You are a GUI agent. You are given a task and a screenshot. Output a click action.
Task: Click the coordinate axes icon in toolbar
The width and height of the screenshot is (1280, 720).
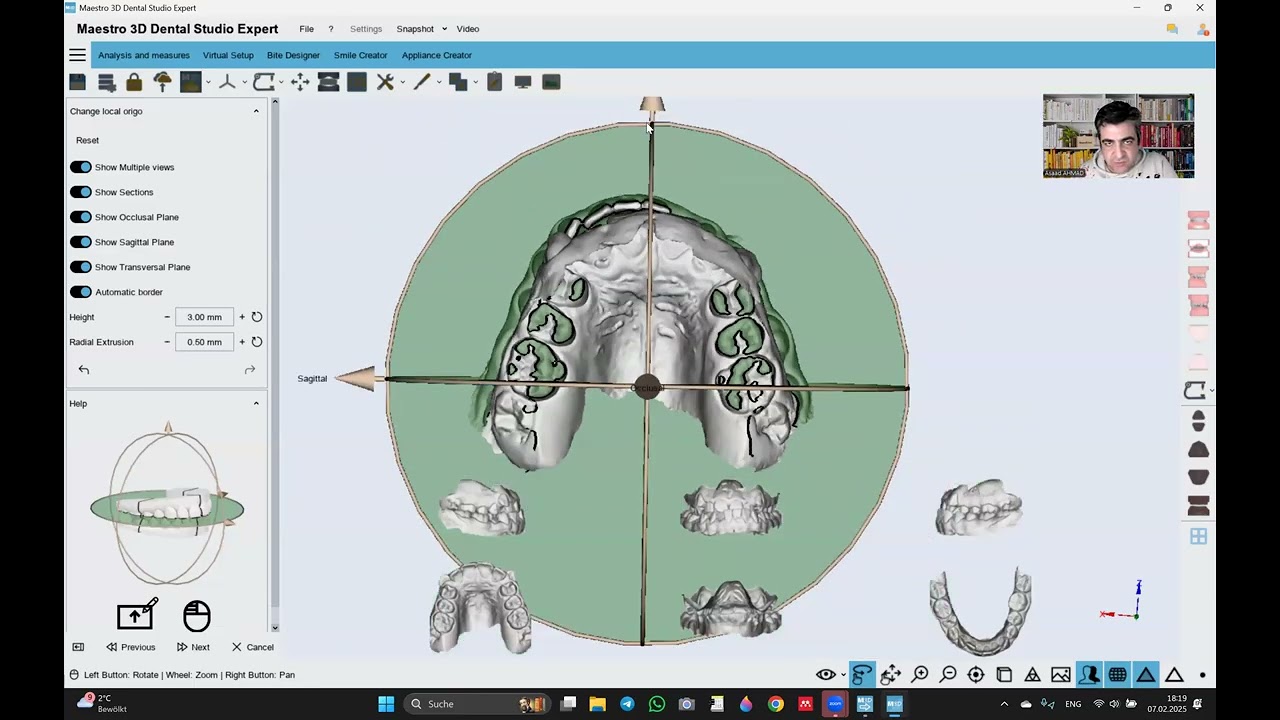[227, 82]
